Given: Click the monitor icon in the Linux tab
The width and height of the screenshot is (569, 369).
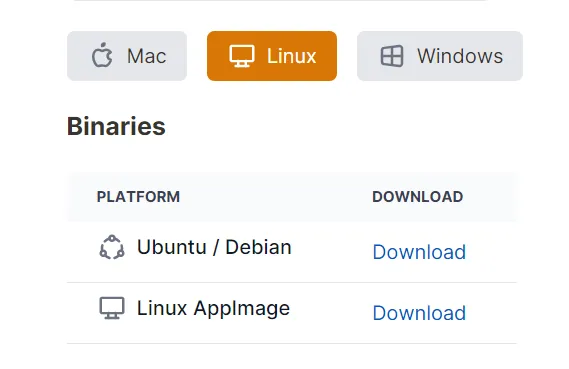Looking at the screenshot, I should (242, 56).
